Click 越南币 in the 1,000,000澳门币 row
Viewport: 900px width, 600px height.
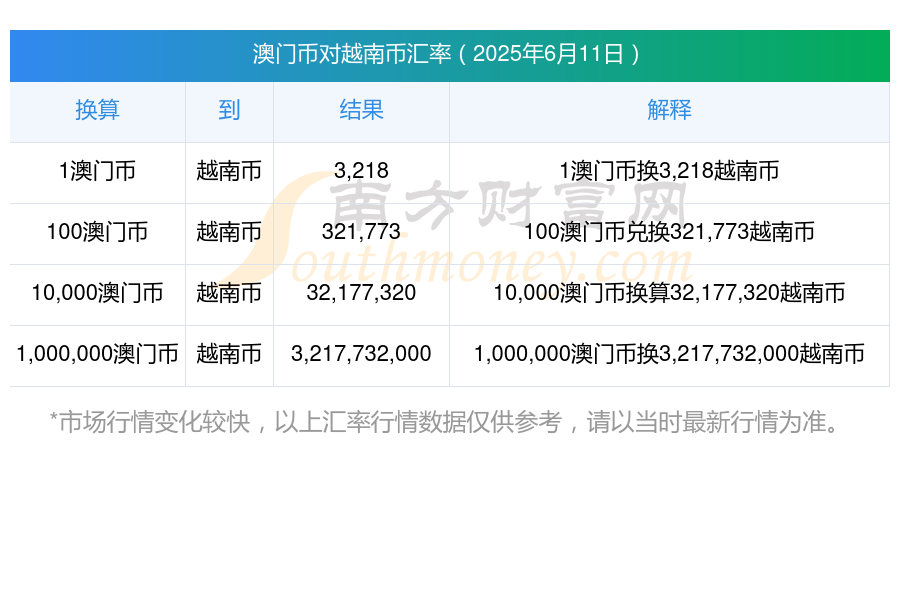click(229, 354)
